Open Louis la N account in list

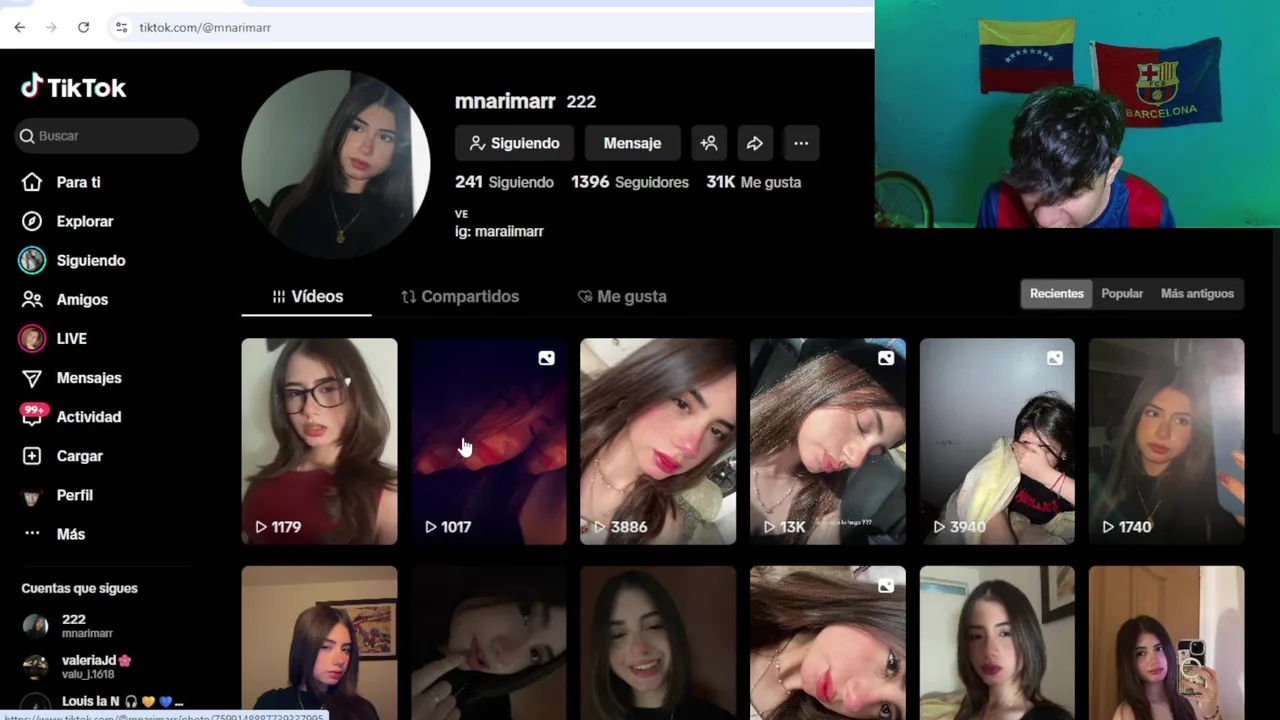[x=107, y=702]
